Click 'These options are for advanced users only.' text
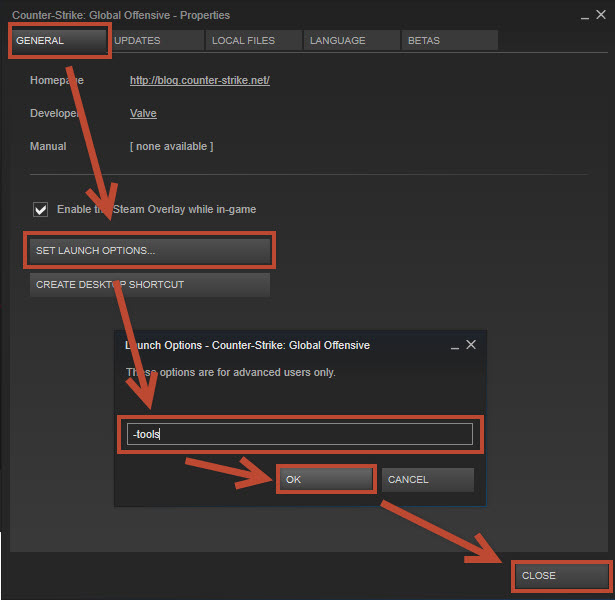Viewport: 615px width, 601px height. [231, 372]
